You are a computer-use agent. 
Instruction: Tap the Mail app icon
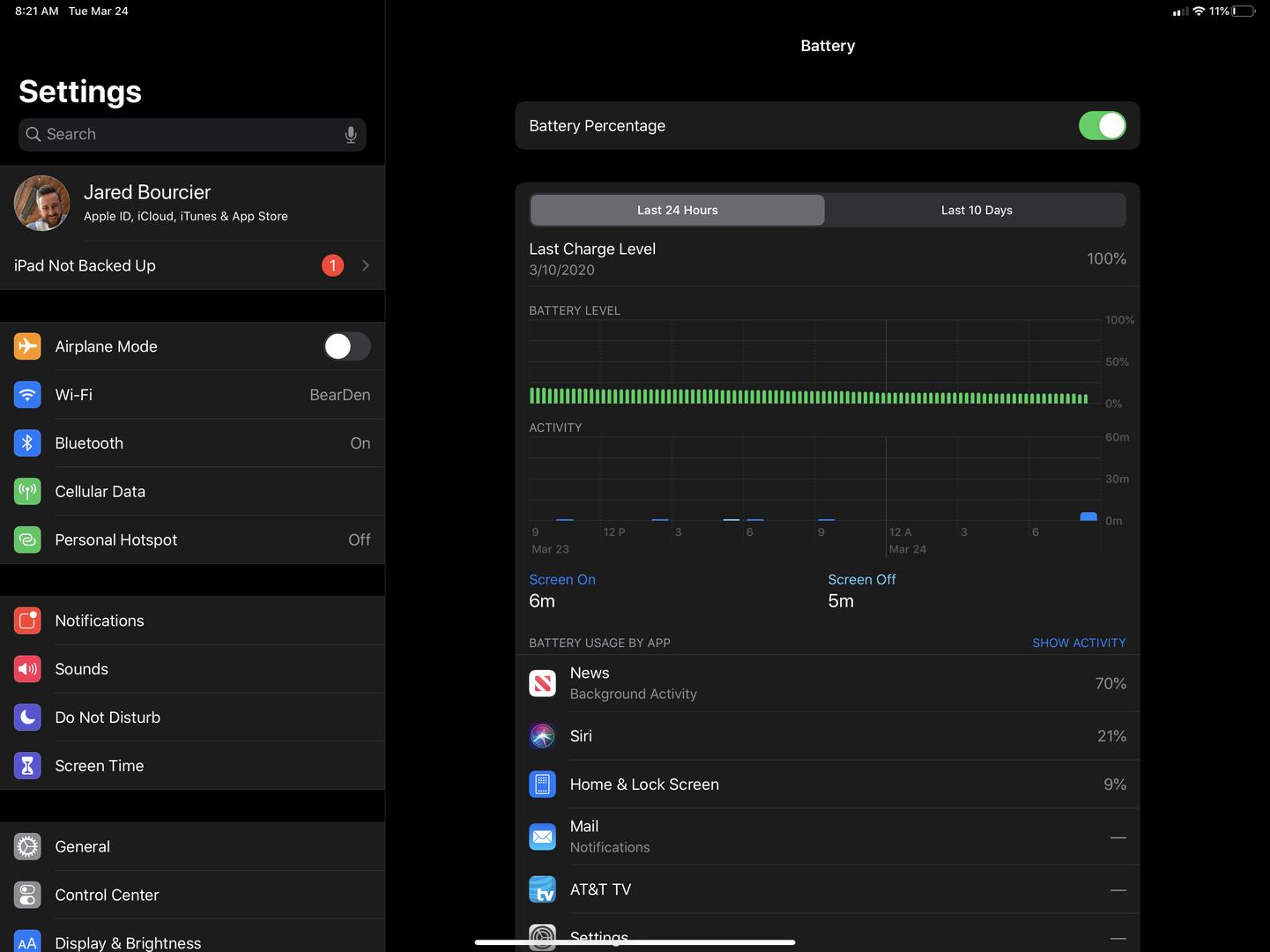pos(542,837)
